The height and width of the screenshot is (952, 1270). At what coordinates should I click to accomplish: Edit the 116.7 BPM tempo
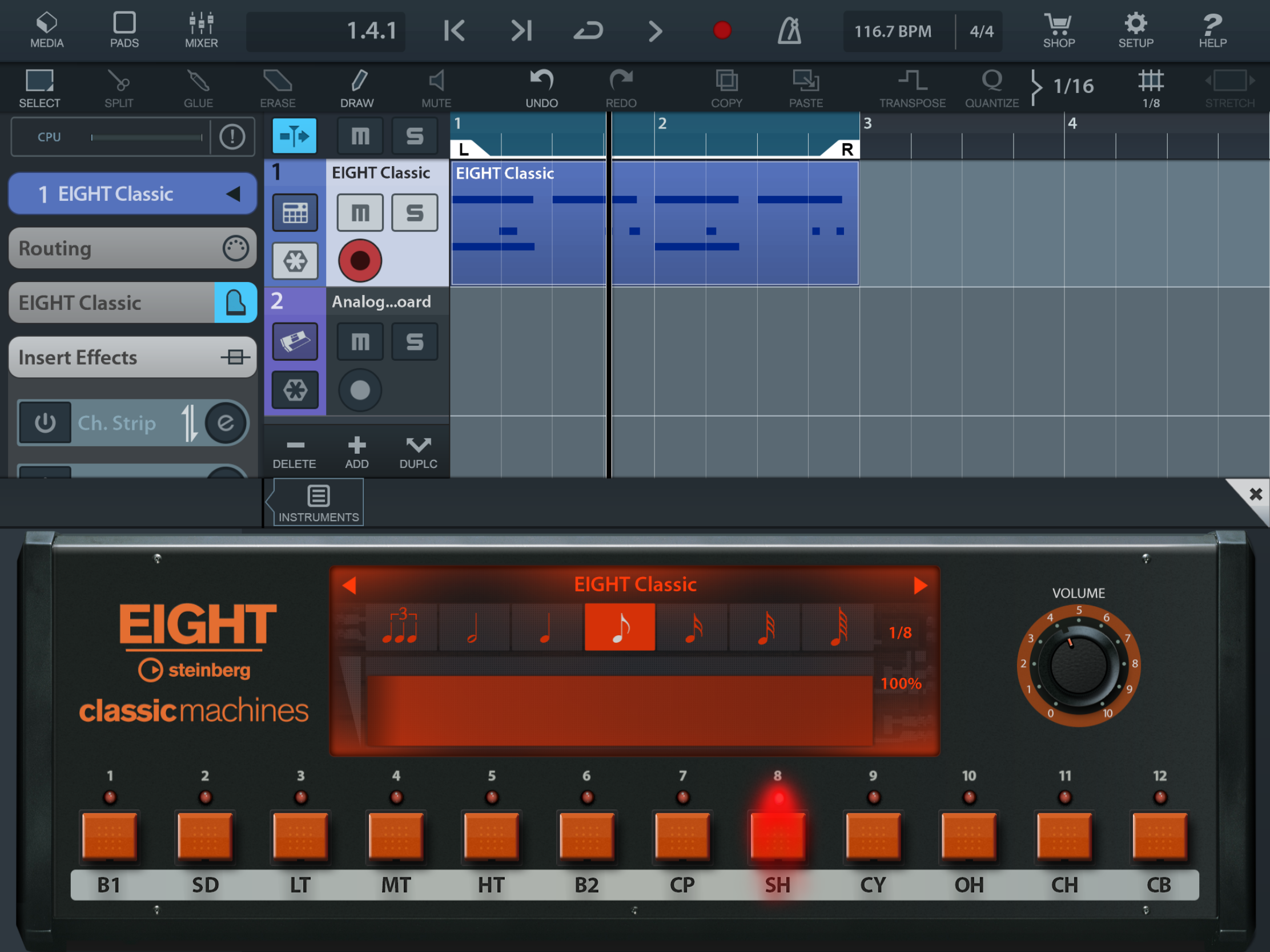pos(893,31)
